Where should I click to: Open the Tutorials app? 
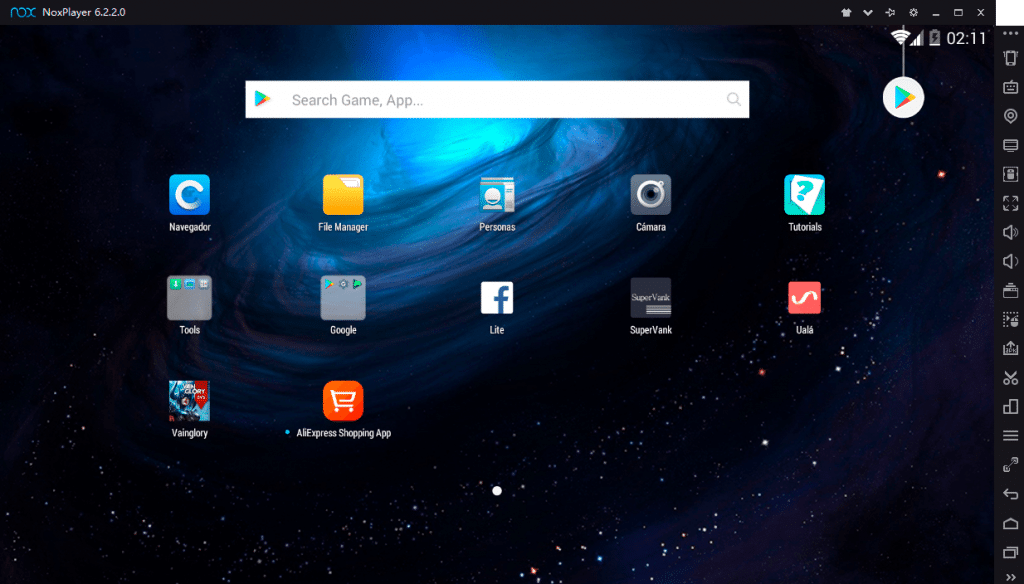[x=805, y=195]
